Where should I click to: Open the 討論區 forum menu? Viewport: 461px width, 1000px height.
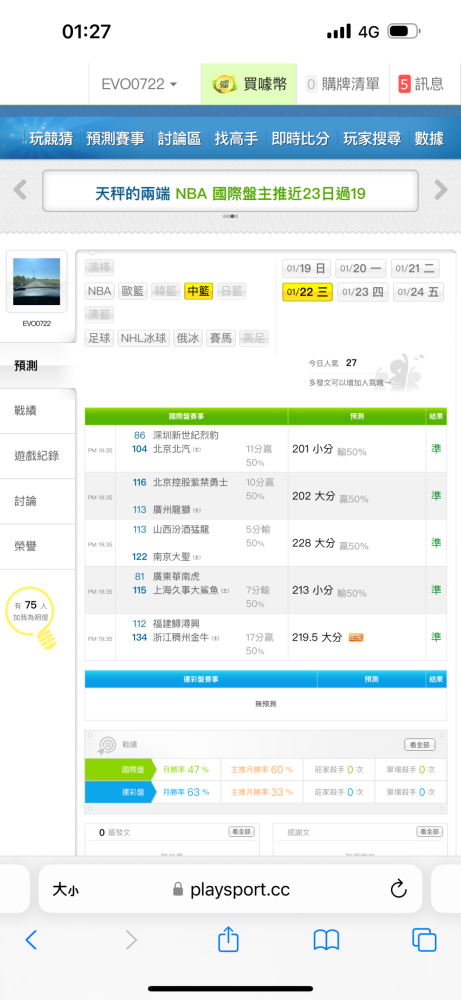tap(180, 138)
